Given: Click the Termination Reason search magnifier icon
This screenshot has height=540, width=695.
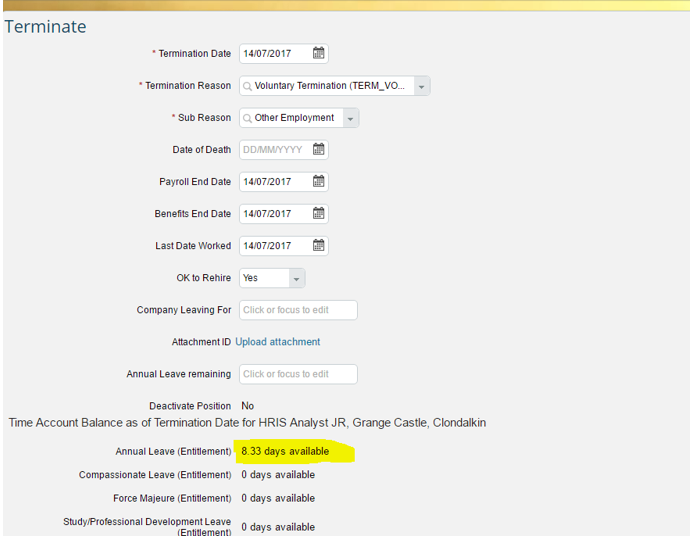Looking at the screenshot, I should tap(247, 86).
